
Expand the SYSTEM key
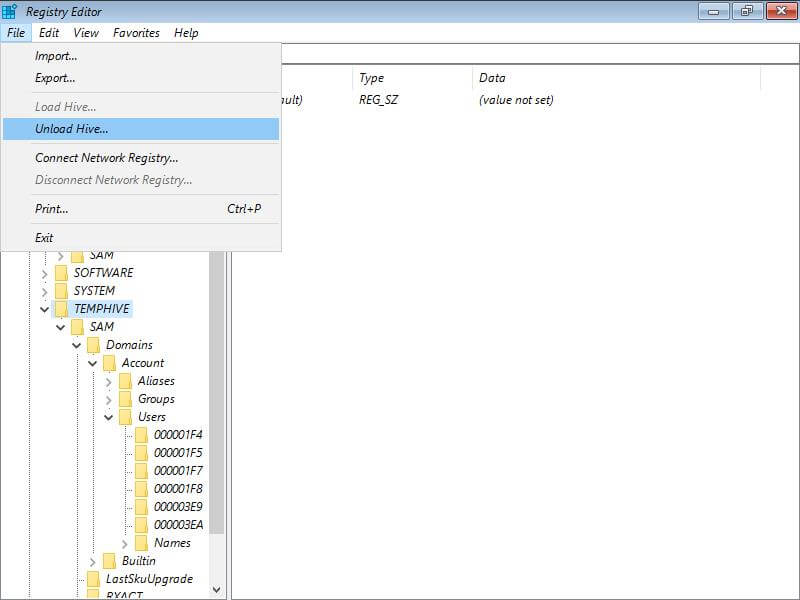coord(44,292)
